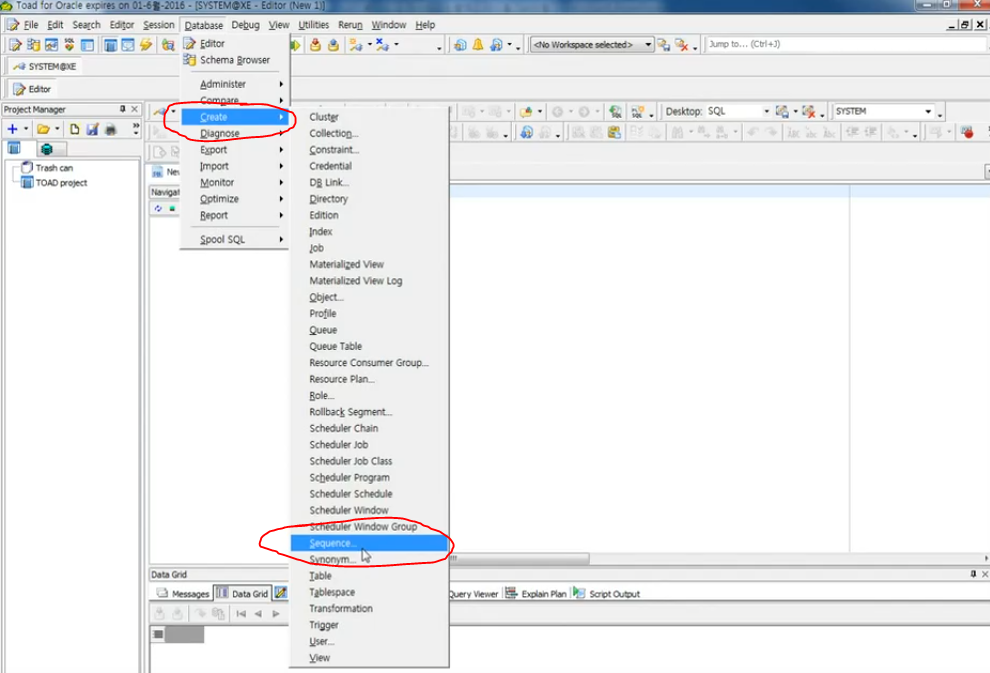The height and width of the screenshot is (673, 990).
Task: Click the rollback icon in main toolbar
Action: coord(333,45)
